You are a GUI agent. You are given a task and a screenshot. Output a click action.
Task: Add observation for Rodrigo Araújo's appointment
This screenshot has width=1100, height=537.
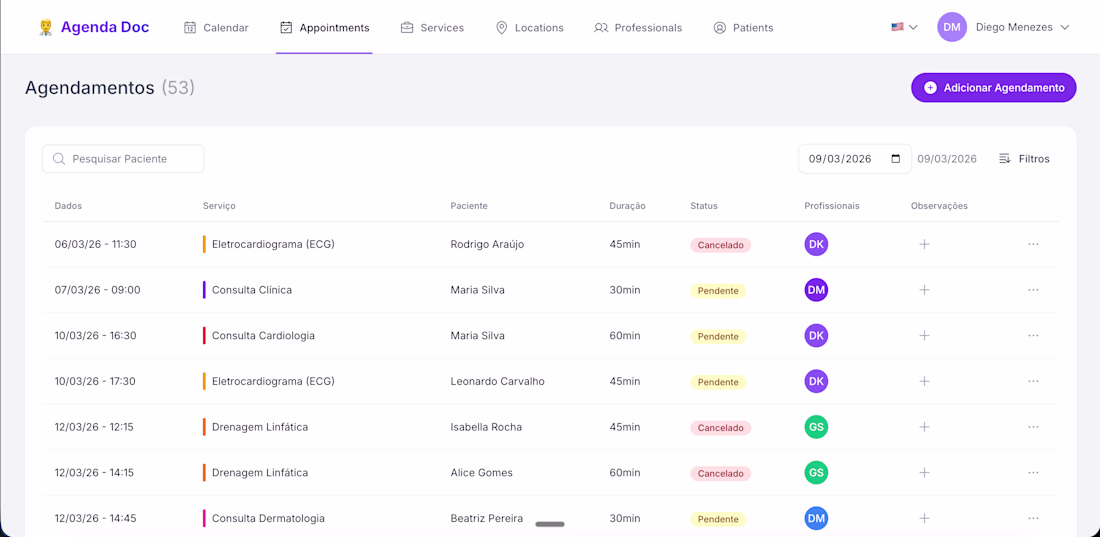[924, 244]
